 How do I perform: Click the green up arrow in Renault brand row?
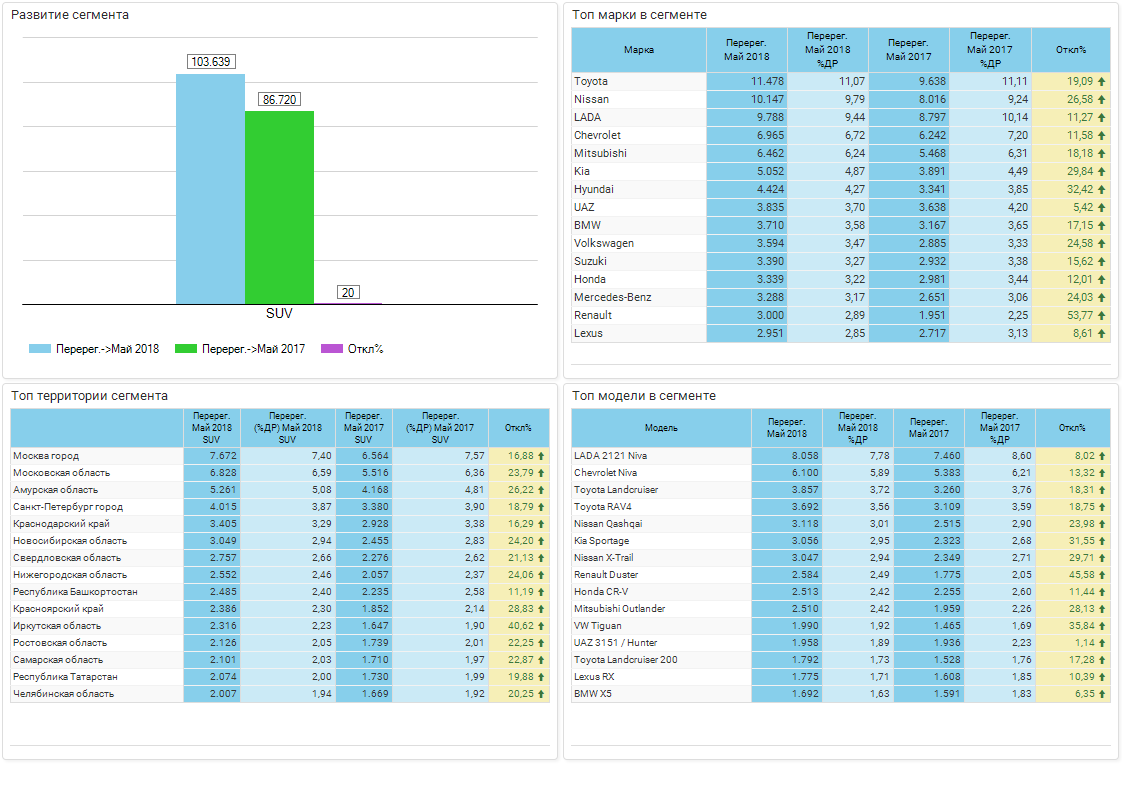(1101, 316)
